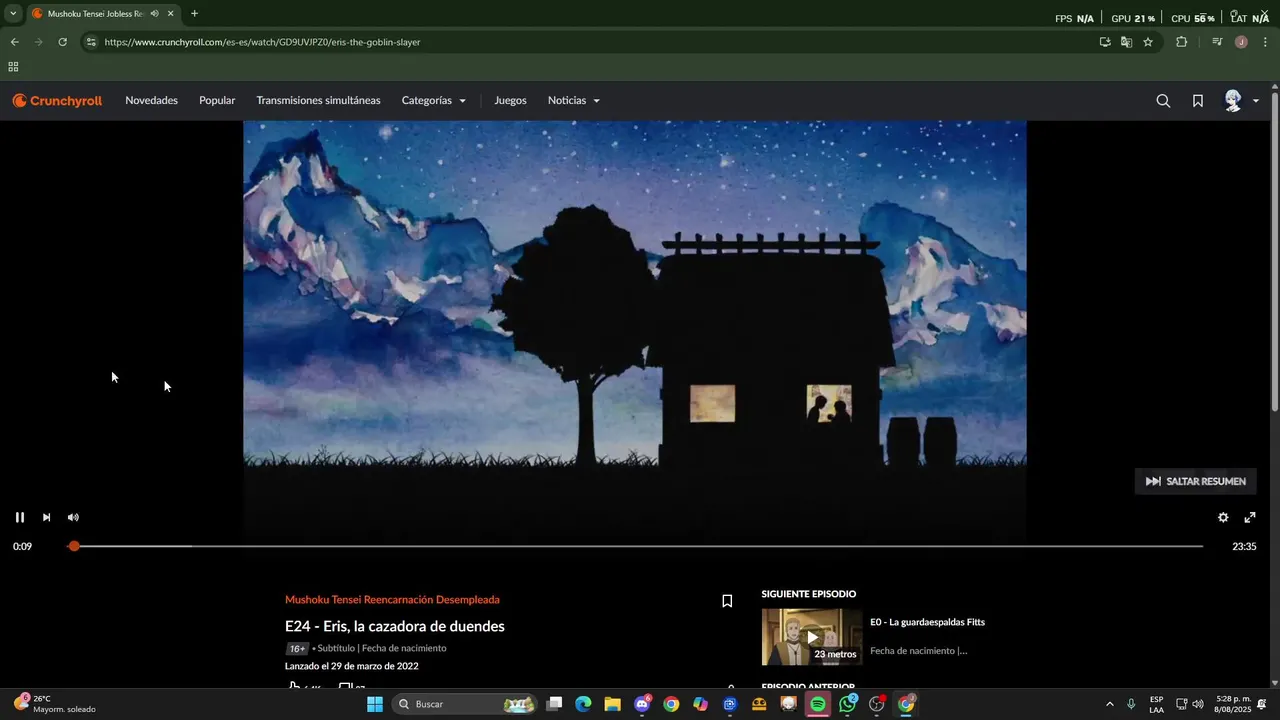The width and height of the screenshot is (1280, 720).
Task: Open the weather widget showing 26°C
Action: (x=55, y=704)
